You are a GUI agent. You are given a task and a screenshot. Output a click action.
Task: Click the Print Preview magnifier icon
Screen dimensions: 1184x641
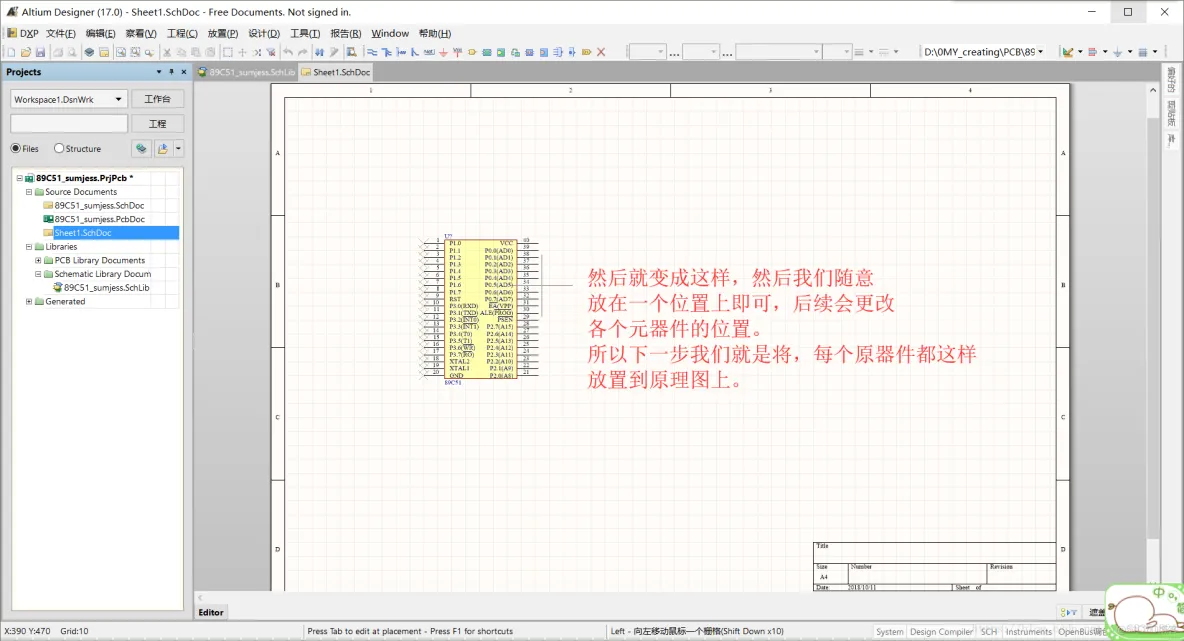(72, 52)
